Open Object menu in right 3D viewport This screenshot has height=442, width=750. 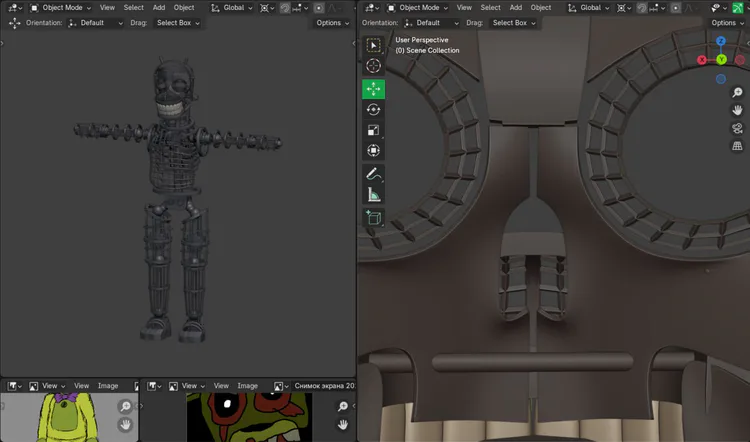540,8
